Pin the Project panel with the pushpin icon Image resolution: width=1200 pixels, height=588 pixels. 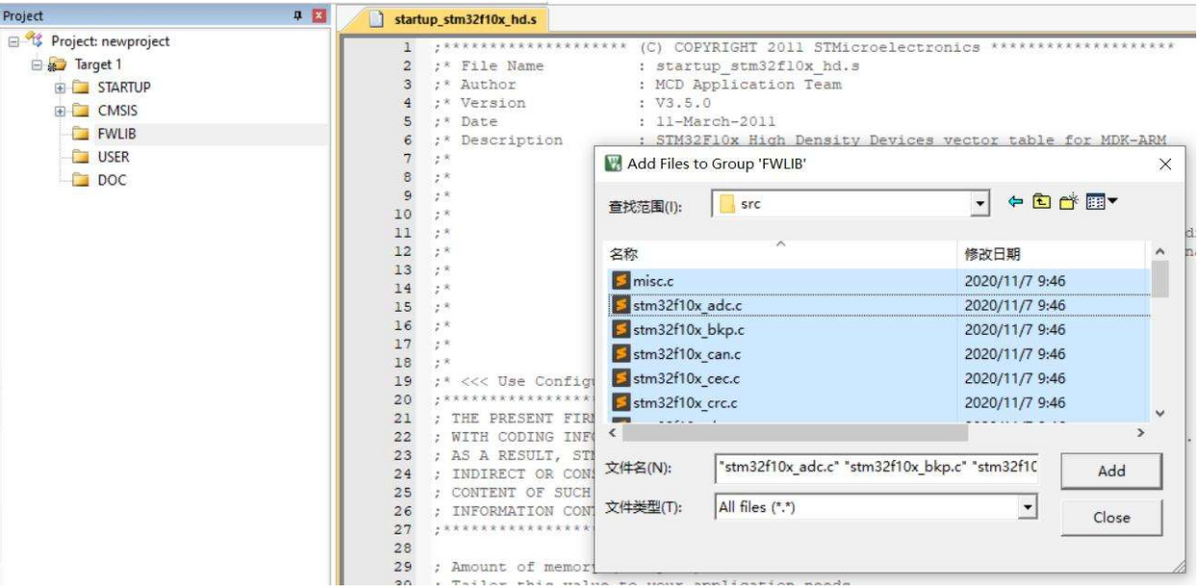tap(297, 16)
